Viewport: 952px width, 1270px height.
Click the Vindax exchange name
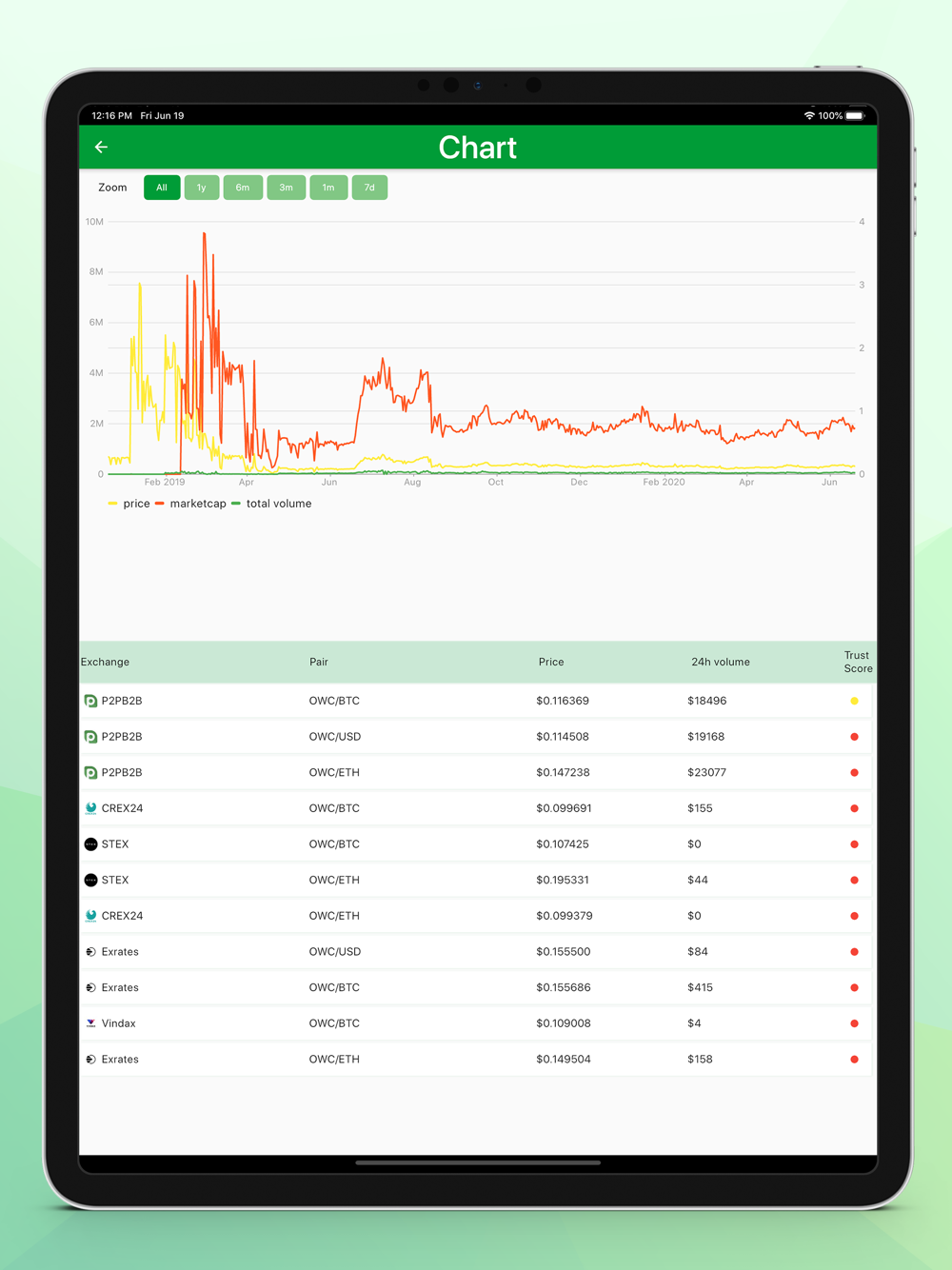point(118,1023)
